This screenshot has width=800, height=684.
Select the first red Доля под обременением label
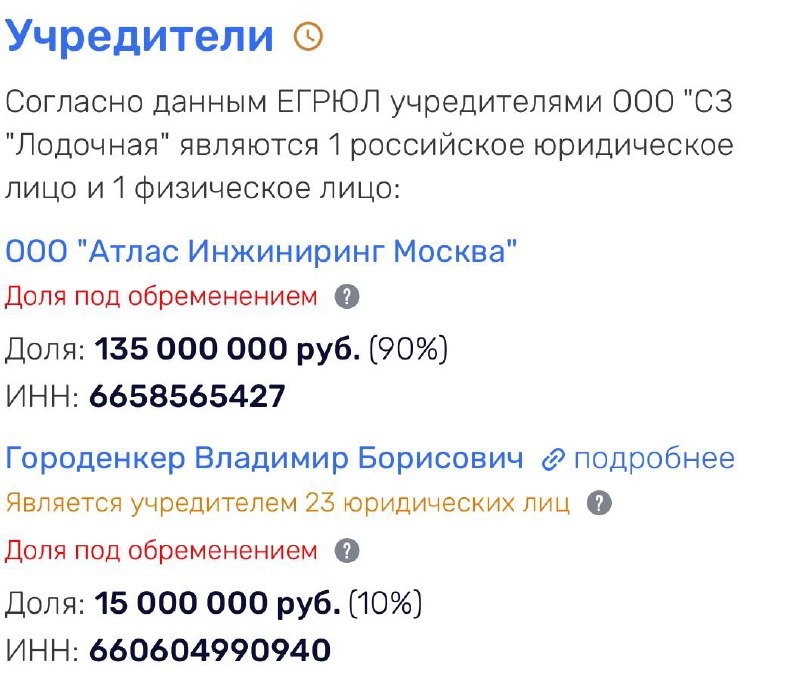coord(161,296)
